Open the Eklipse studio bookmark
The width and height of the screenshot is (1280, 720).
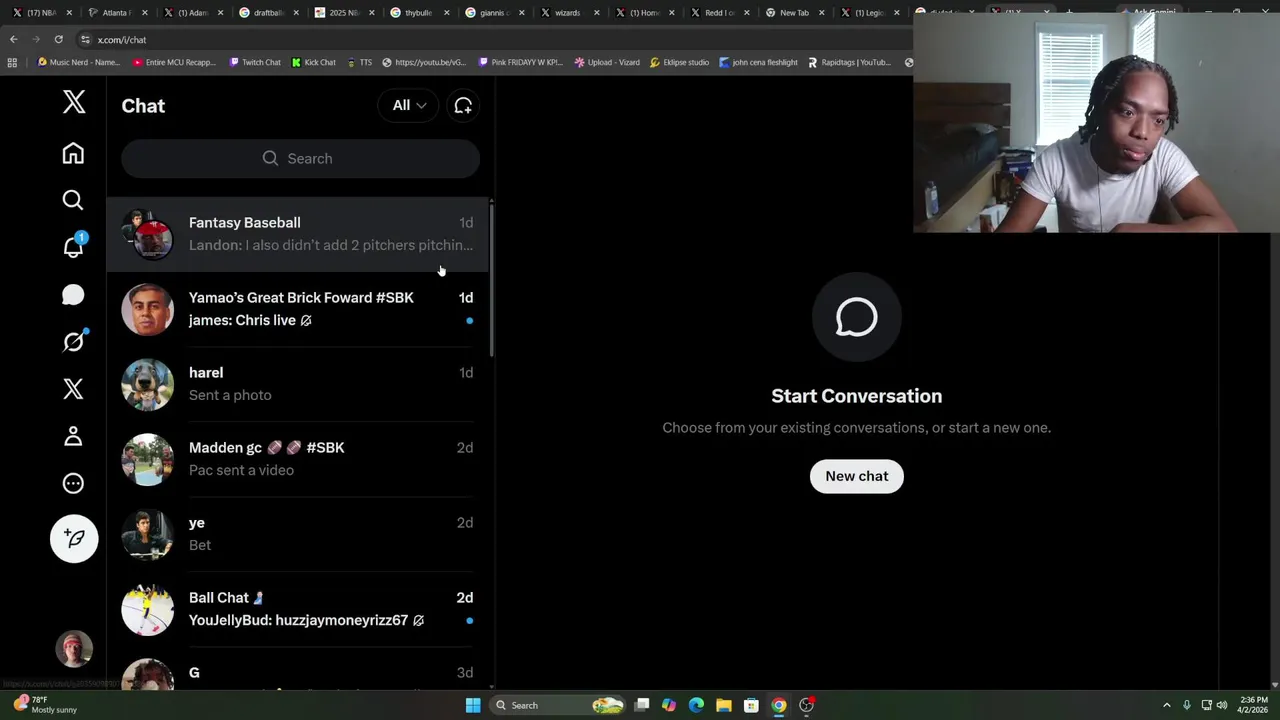680,62
